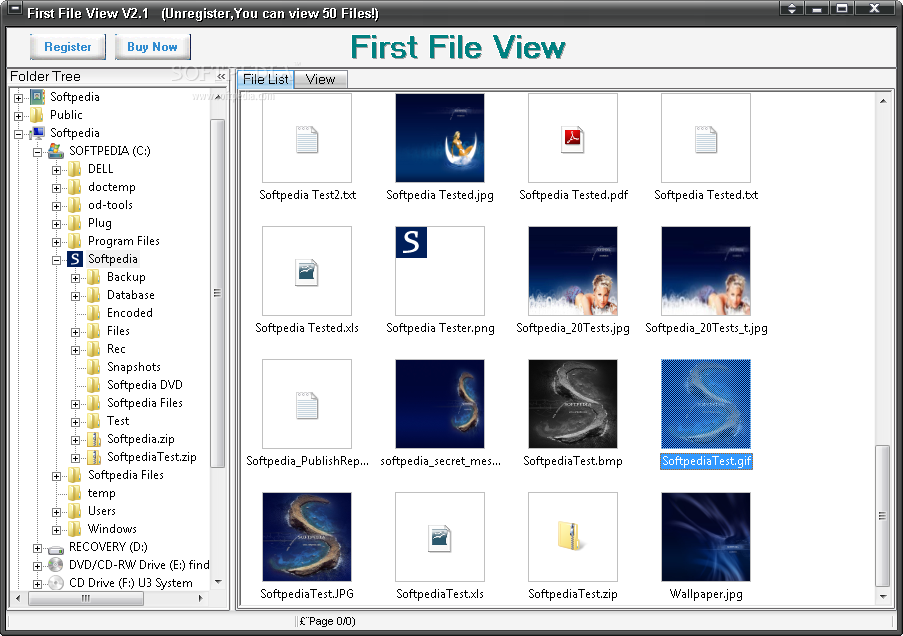Click the Test folder label in tree
903x636 pixels.
[x=118, y=421]
